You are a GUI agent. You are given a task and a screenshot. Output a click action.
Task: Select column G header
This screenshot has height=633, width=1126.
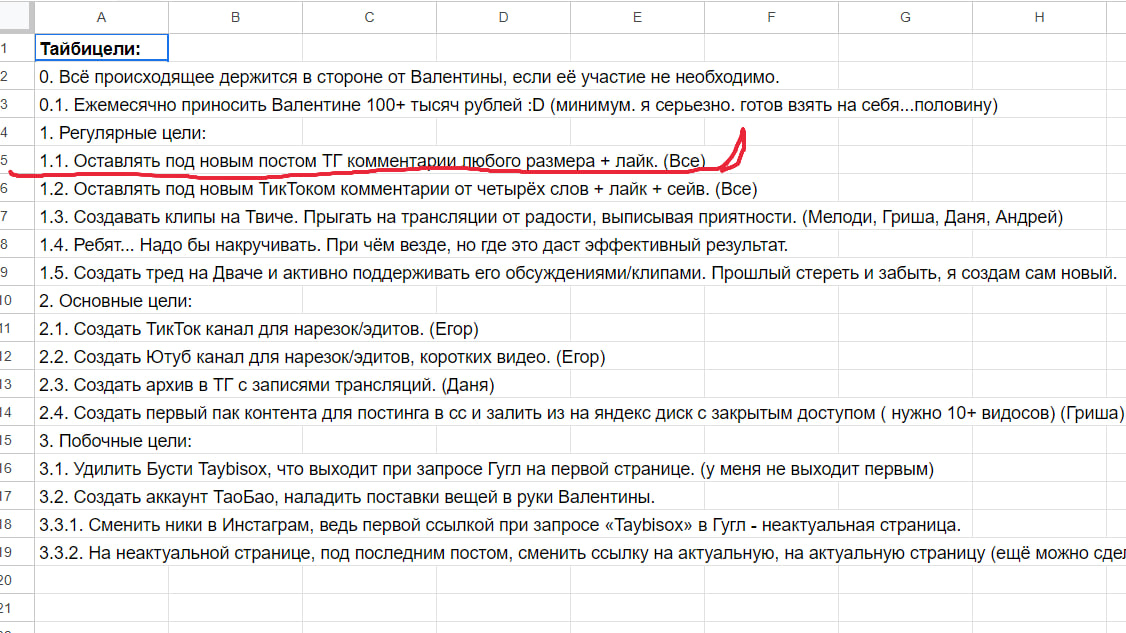(x=906, y=17)
